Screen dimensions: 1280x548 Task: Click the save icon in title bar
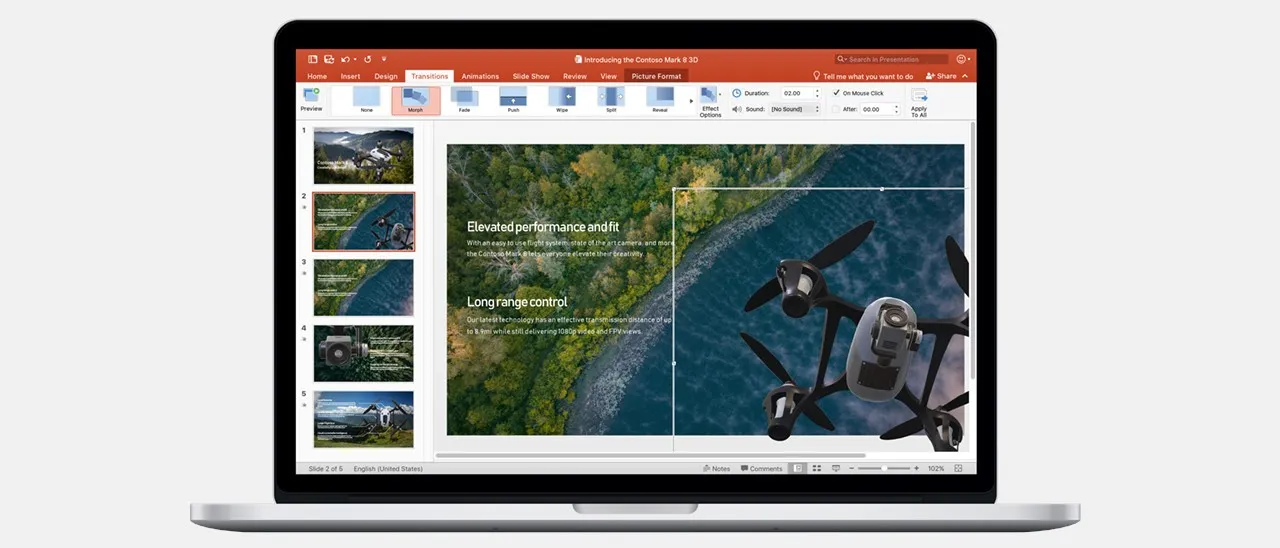[327, 59]
